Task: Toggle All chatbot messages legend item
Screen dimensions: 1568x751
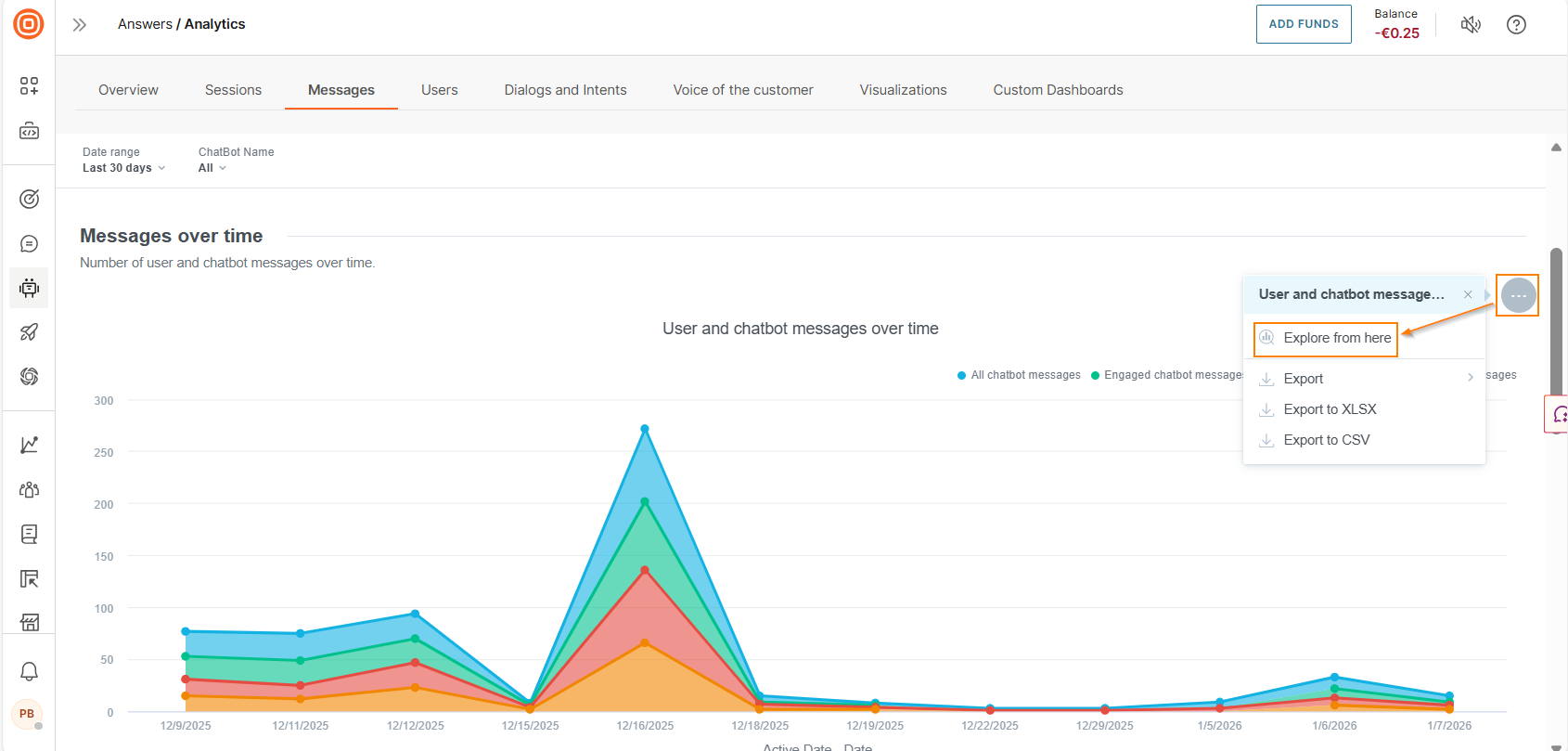Action: coord(1019,375)
